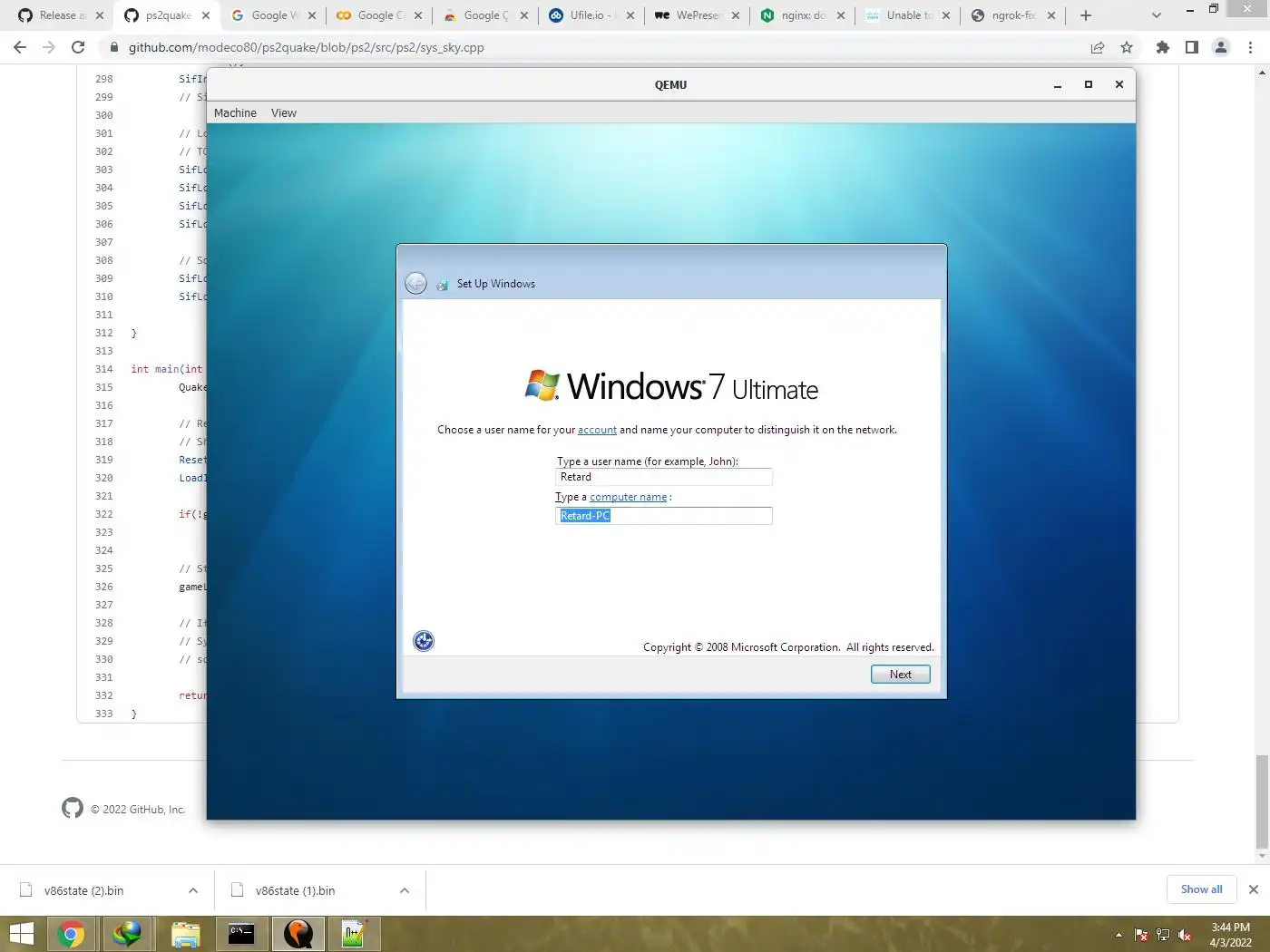1270x952 pixels.
Task: Click line number 333 in the code view
Action: tap(104, 714)
